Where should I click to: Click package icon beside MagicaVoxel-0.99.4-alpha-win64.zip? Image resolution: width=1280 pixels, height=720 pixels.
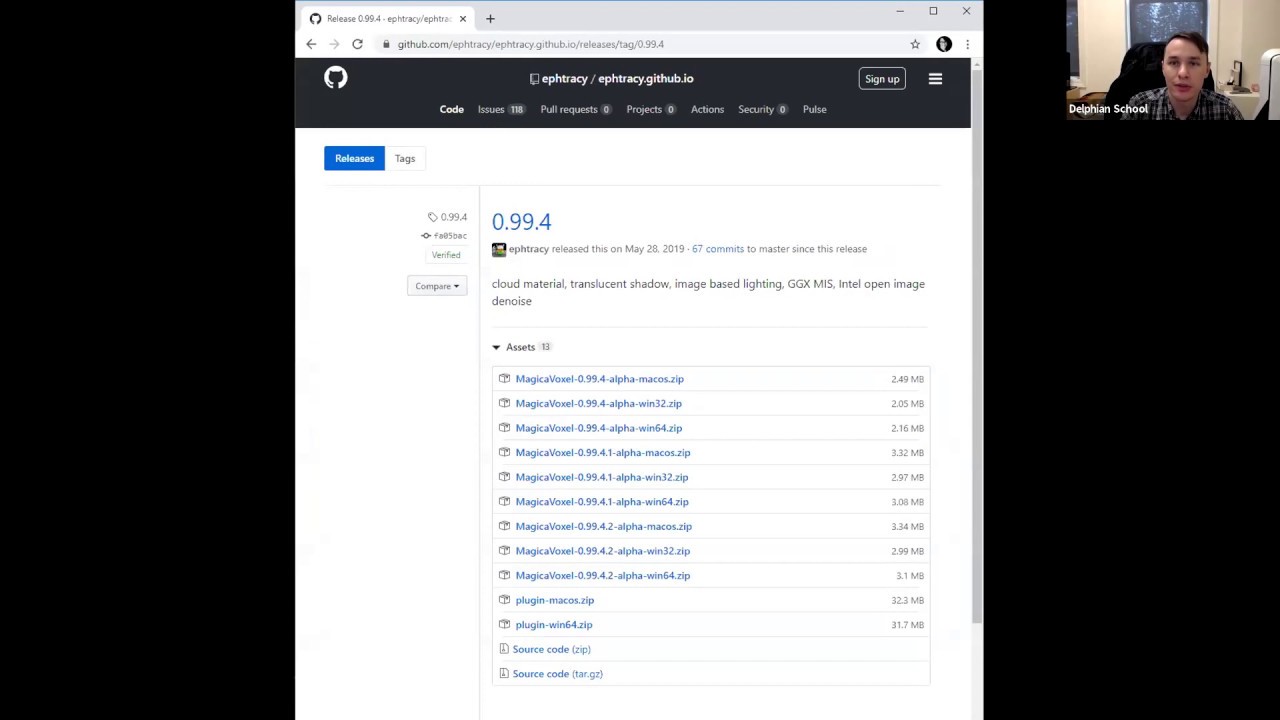click(x=504, y=428)
